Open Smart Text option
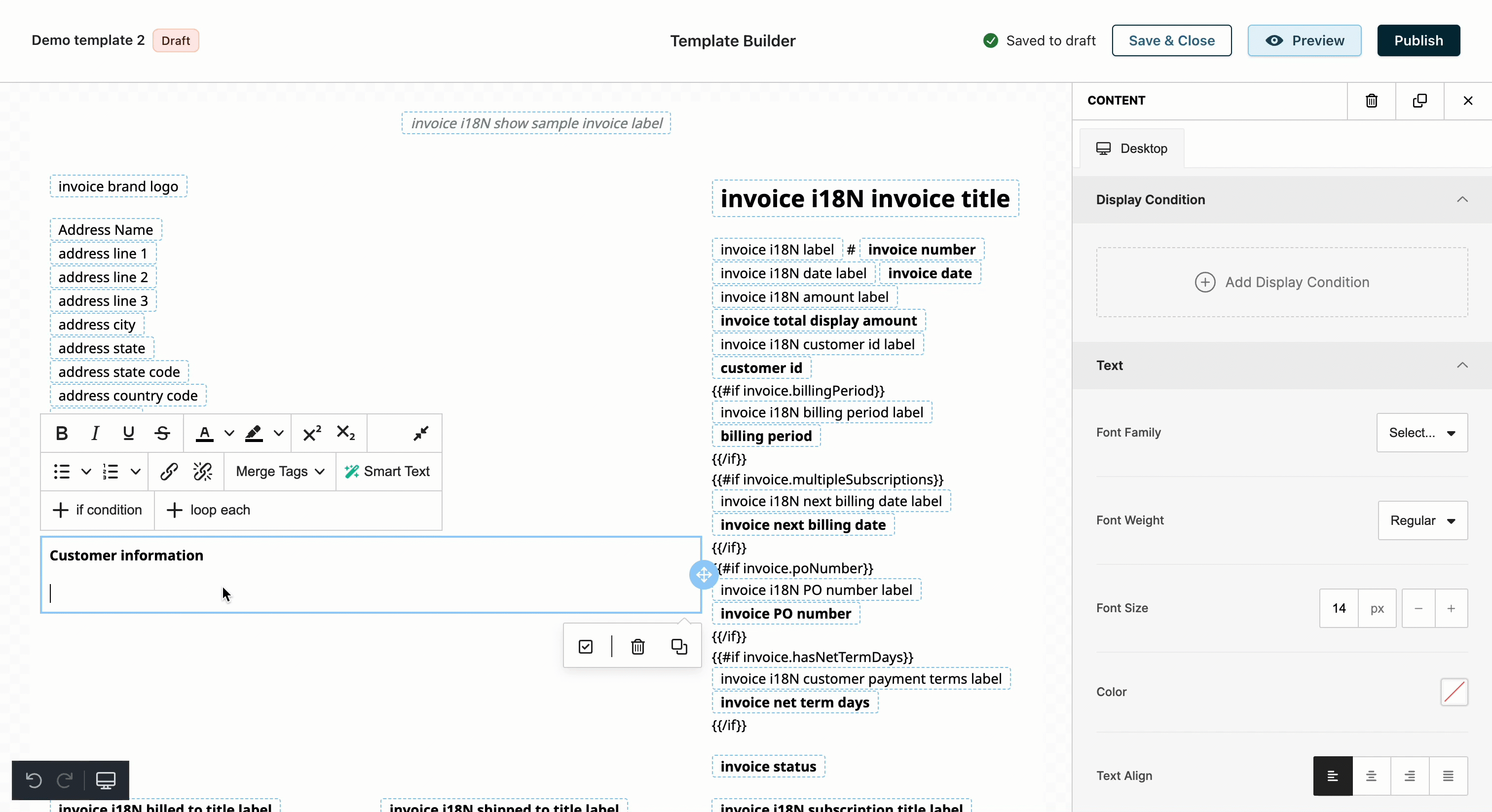This screenshot has height=812, width=1492. pos(387,472)
